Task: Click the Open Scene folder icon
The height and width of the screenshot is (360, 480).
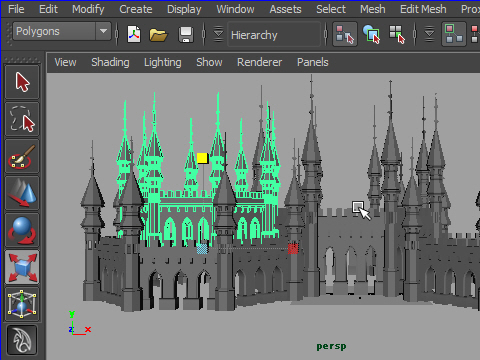Action: click(158, 34)
